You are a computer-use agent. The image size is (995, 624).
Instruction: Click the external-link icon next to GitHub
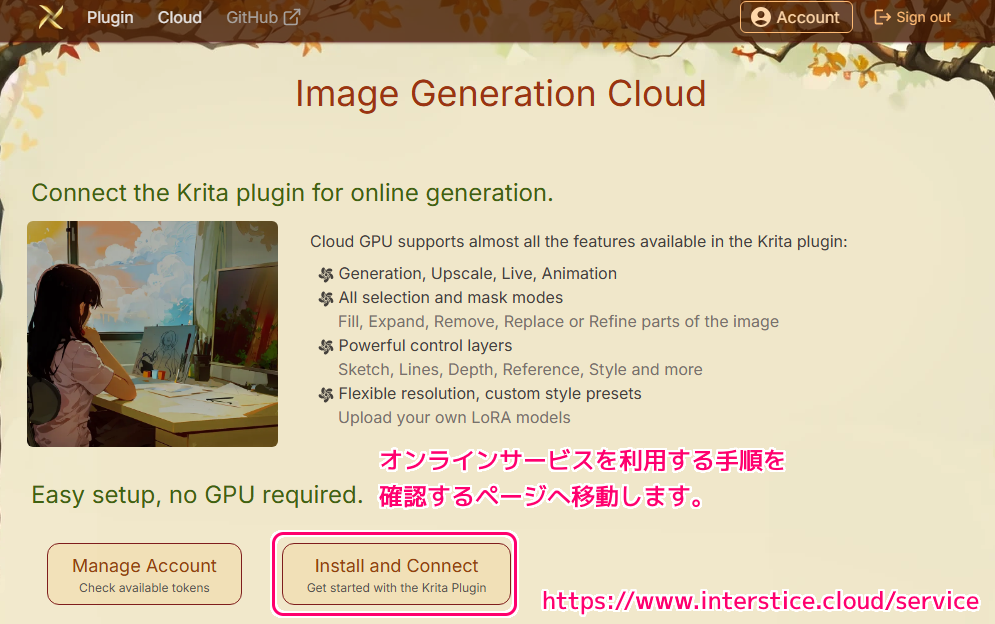[292, 17]
